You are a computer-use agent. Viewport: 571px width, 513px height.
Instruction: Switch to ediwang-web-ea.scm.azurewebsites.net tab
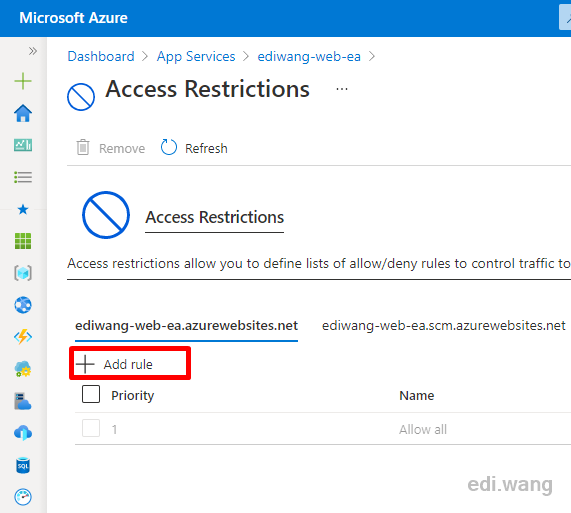click(444, 325)
